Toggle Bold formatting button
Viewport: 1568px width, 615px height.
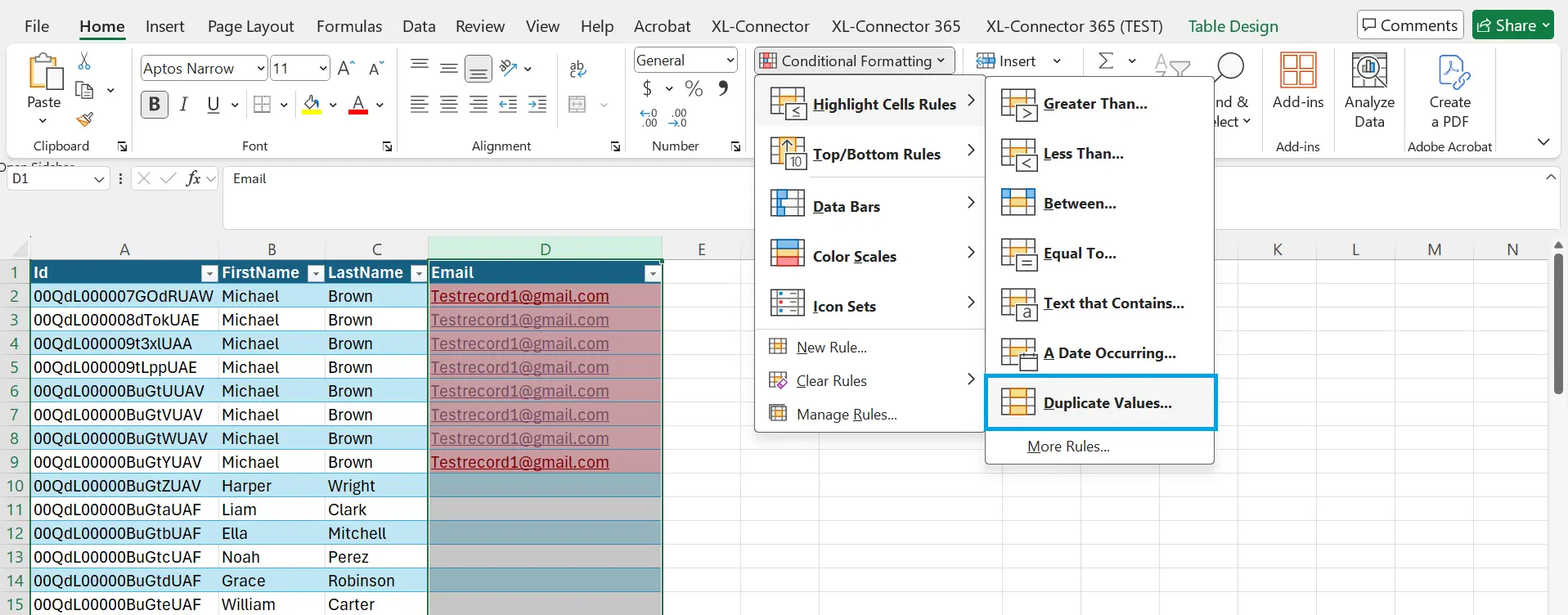[154, 105]
